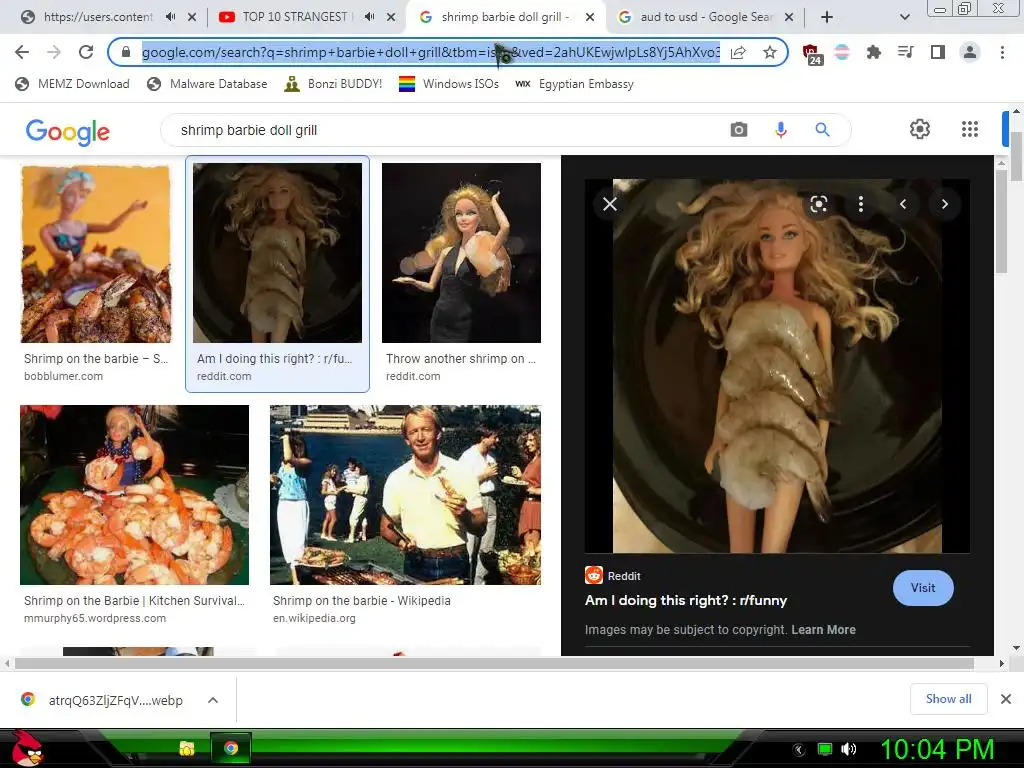Go to the Google home logo
The height and width of the screenshot is (768, 1024).
[x=68, y=131]
